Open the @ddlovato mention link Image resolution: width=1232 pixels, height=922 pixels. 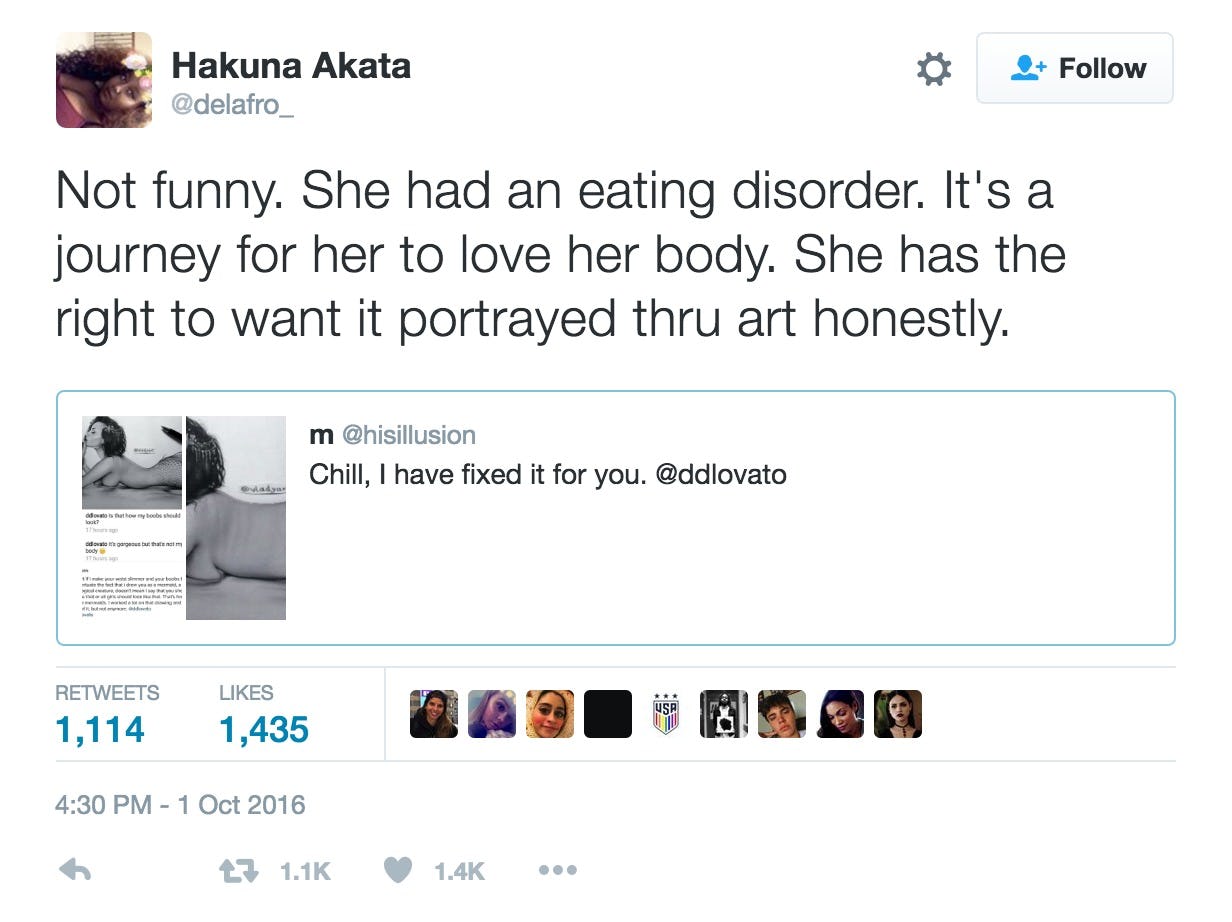pos(720,473)
